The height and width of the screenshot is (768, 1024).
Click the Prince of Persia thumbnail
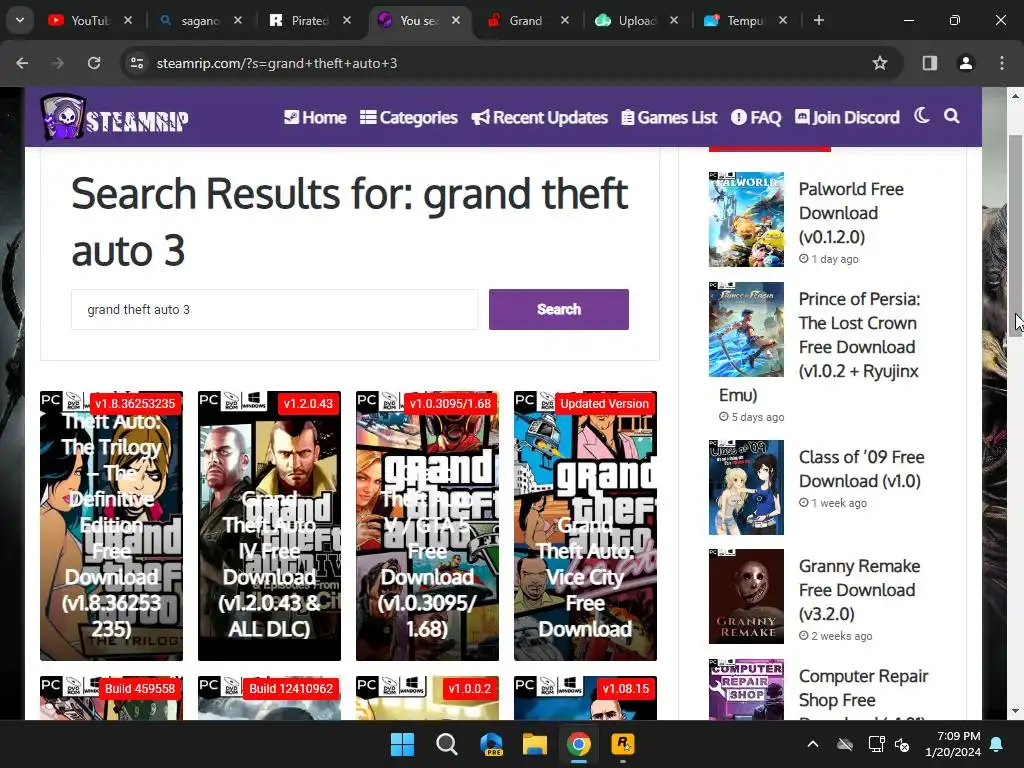coord(746,329)
